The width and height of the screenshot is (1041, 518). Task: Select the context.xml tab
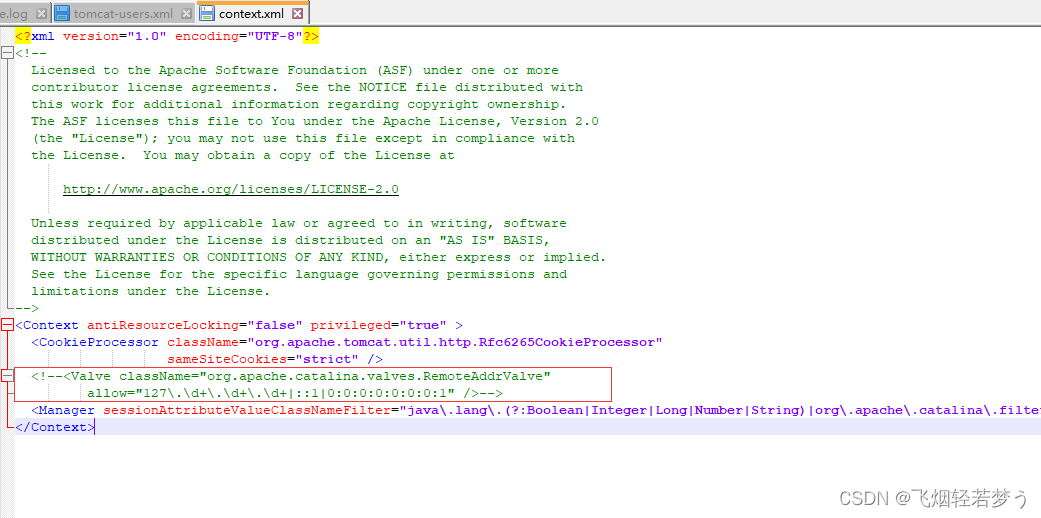point(253,13)
